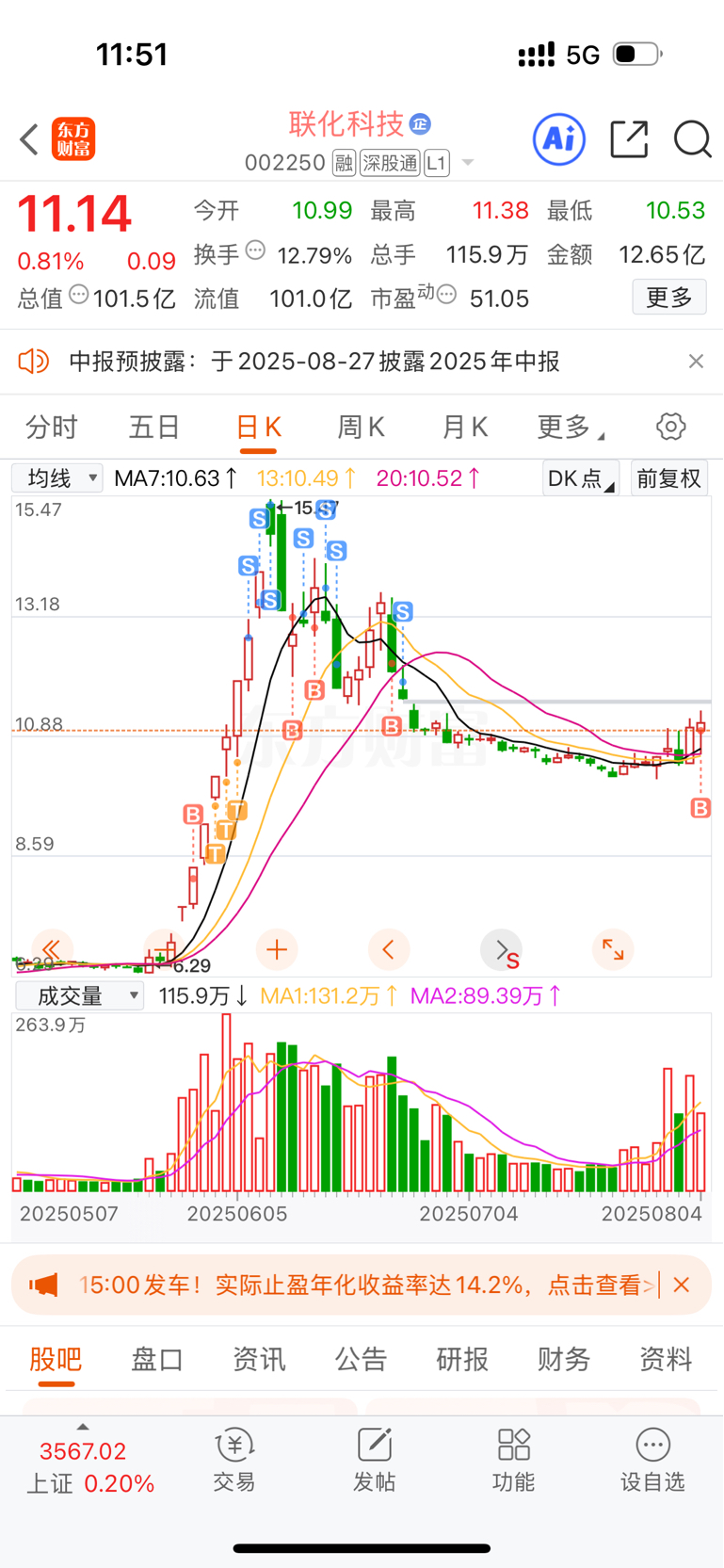Open the search magnifier icon
This screenshot has height=1568, width=724.
pos(693,139)
